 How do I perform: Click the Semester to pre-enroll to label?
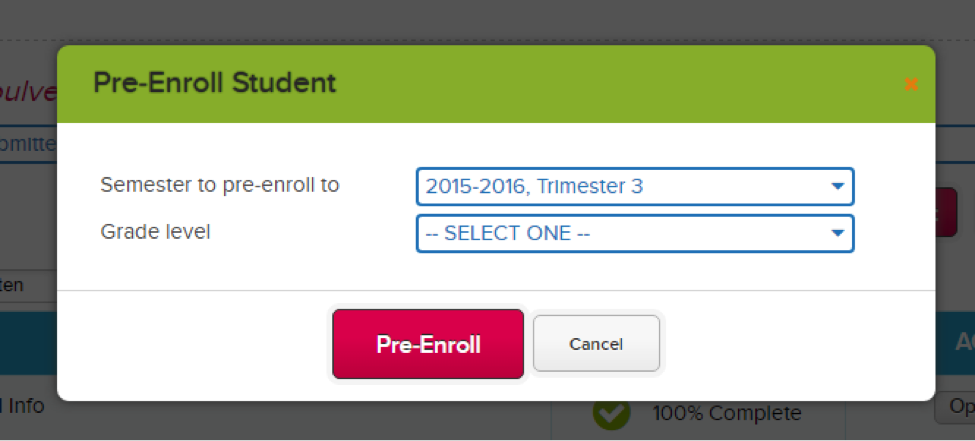coord(219,185)
